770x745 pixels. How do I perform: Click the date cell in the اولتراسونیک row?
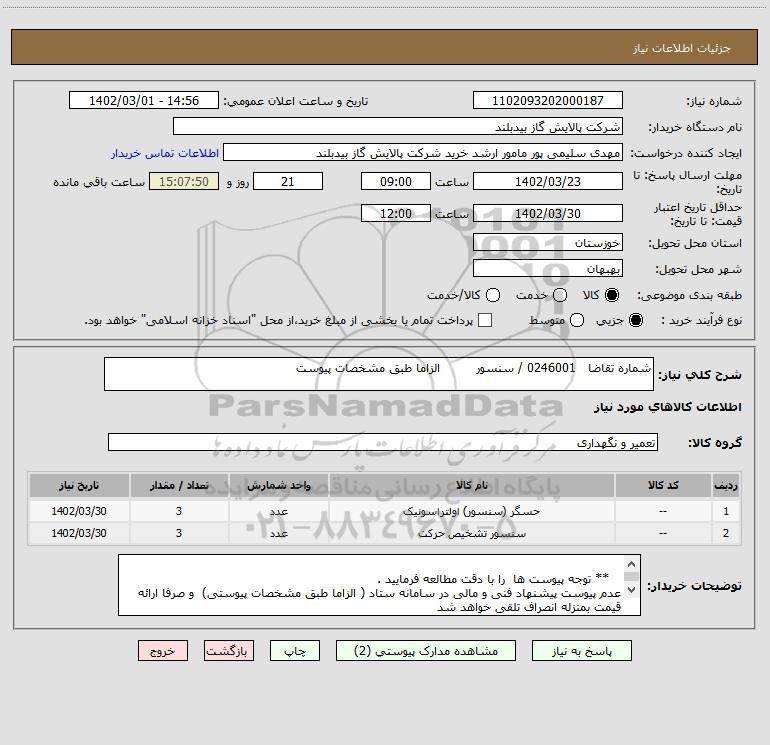[x=79, y=511]
